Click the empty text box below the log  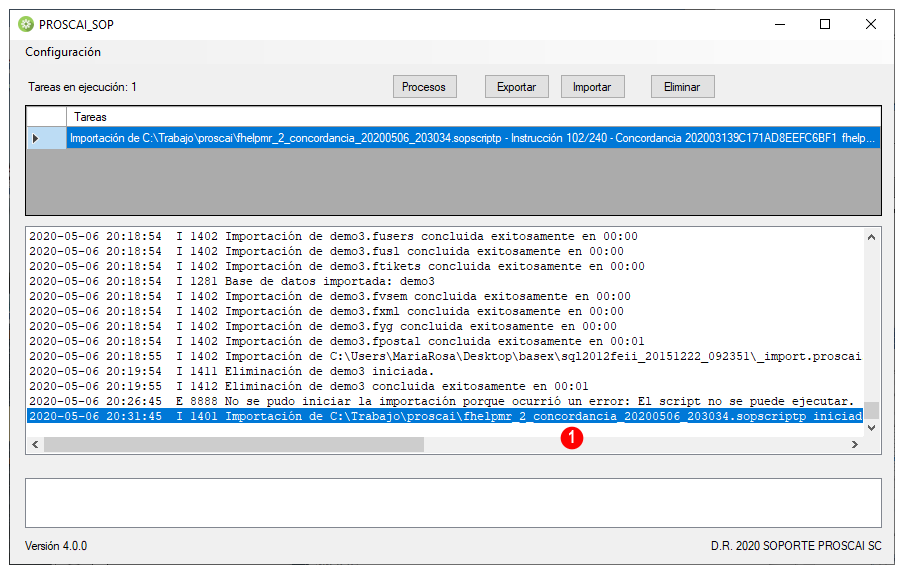[453, 503]
